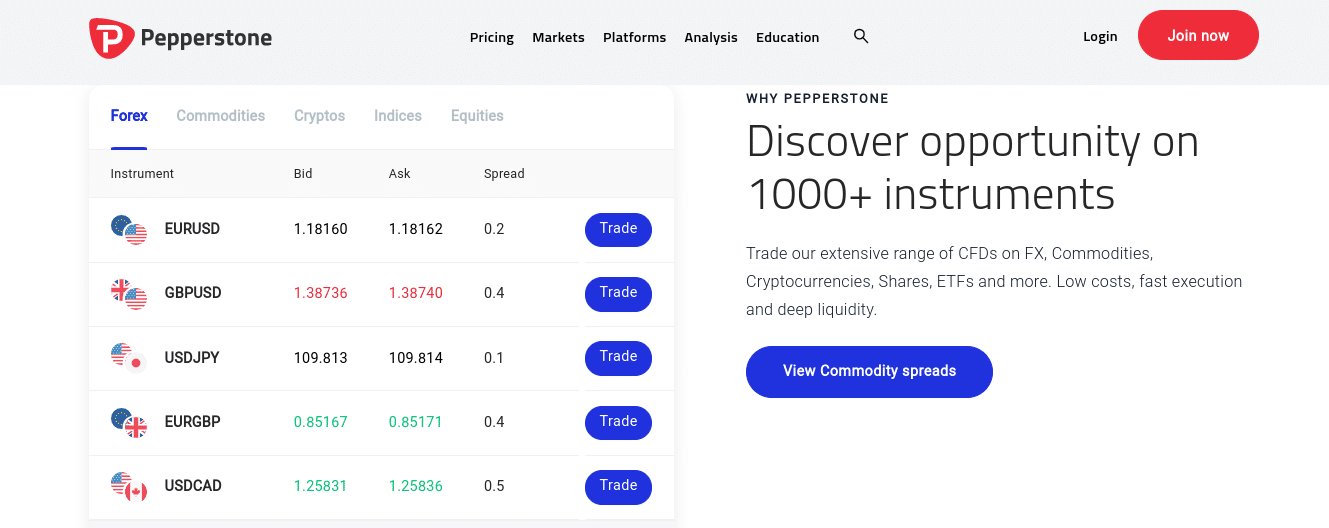1329x528 pixels.
Task: Click EURUSD bid value 1.18160
Action: click(321, 229)
